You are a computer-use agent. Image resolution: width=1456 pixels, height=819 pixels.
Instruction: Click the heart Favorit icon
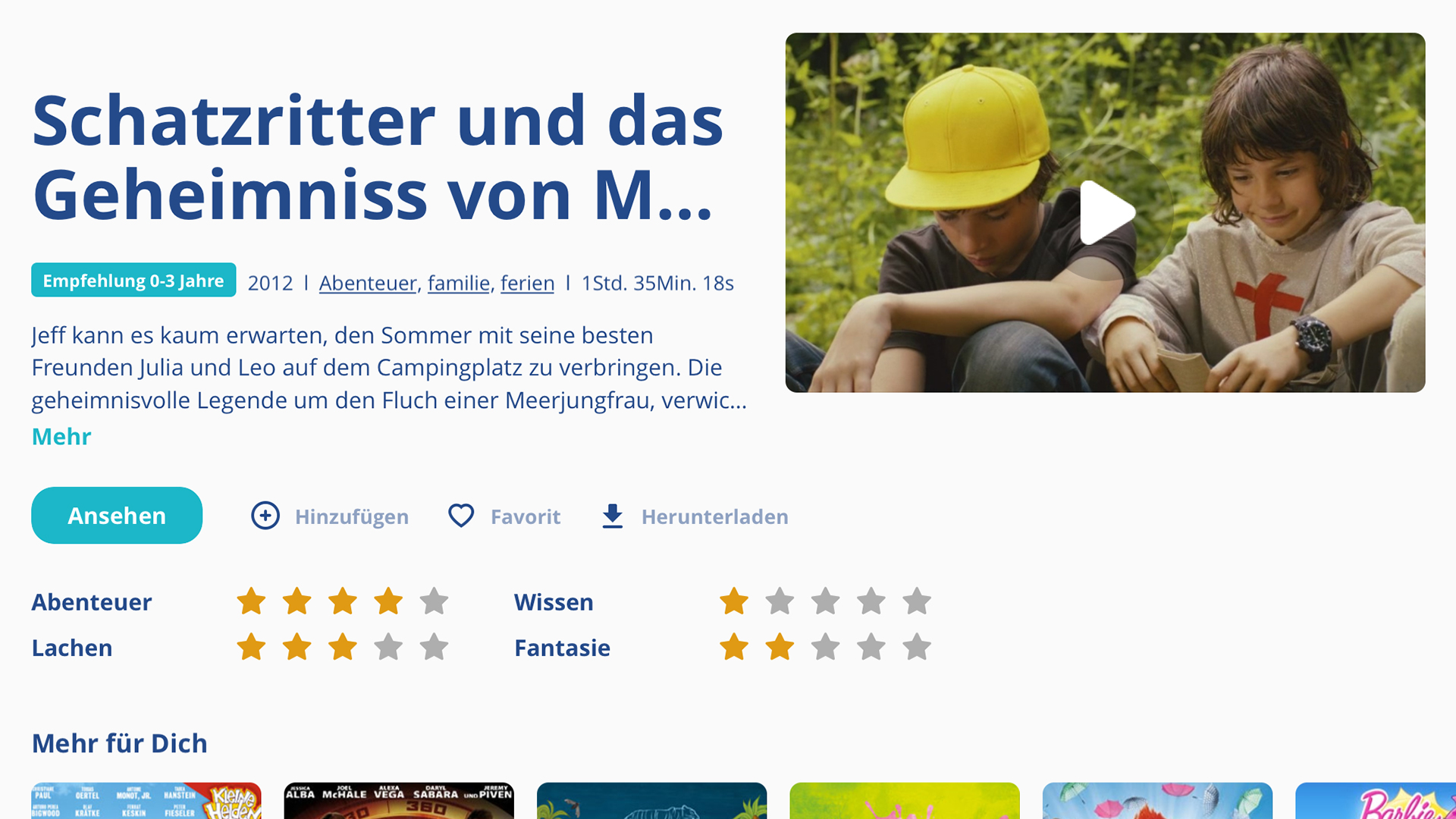click(x=461, y=516)
